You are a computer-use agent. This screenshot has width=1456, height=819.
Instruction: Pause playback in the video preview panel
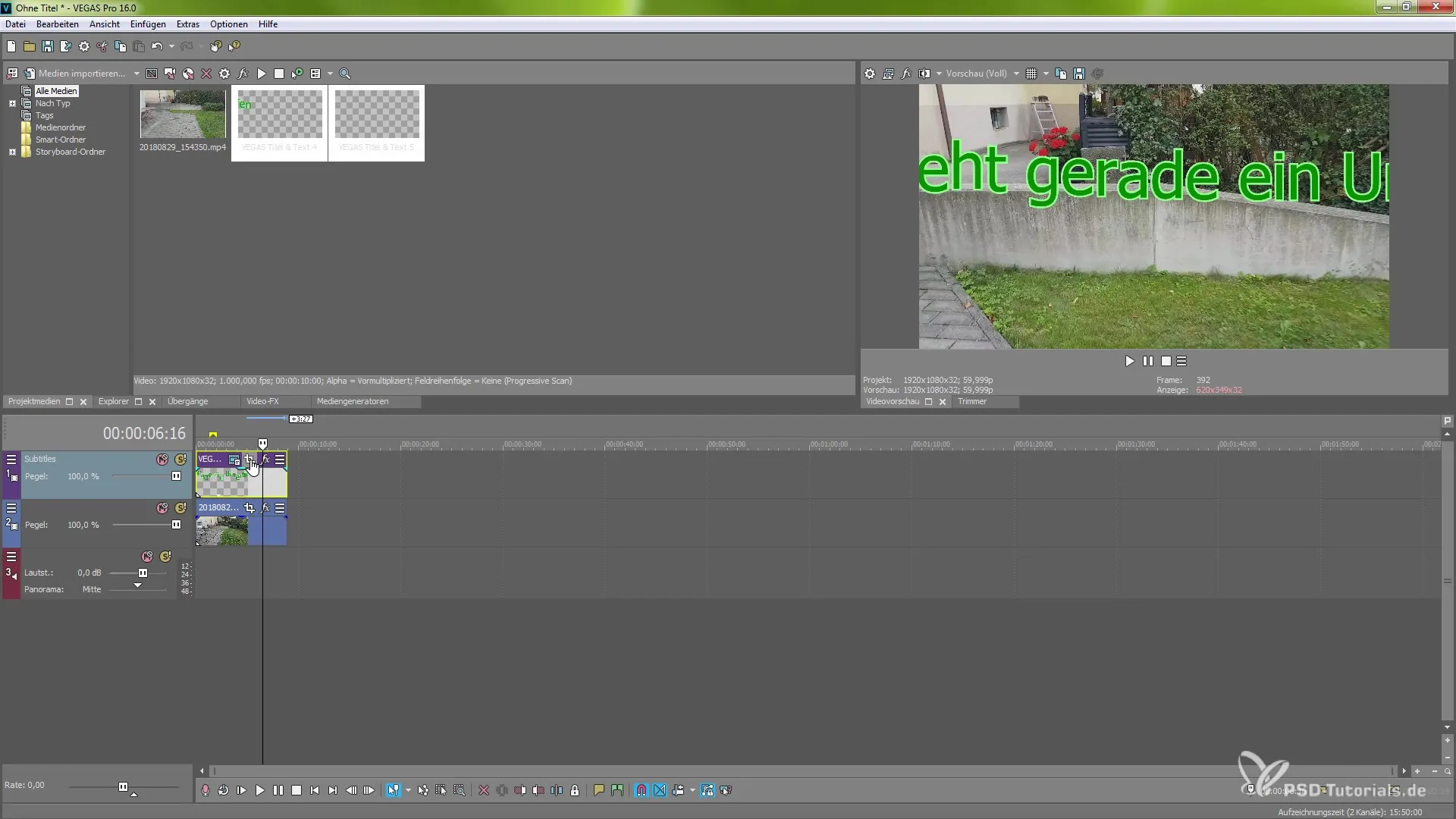pos(1148,361)
